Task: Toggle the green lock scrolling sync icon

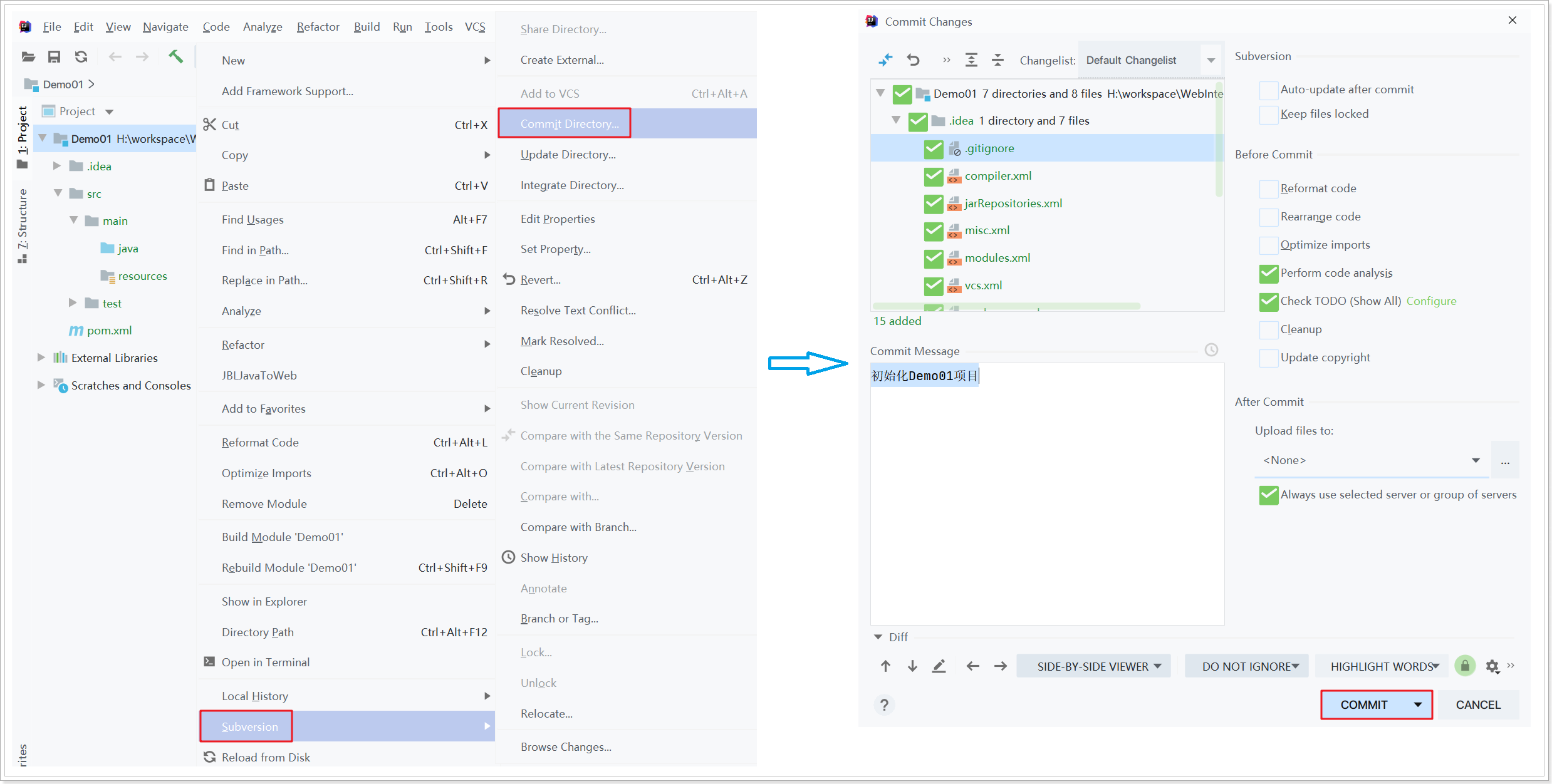Action: (1465, 666)
